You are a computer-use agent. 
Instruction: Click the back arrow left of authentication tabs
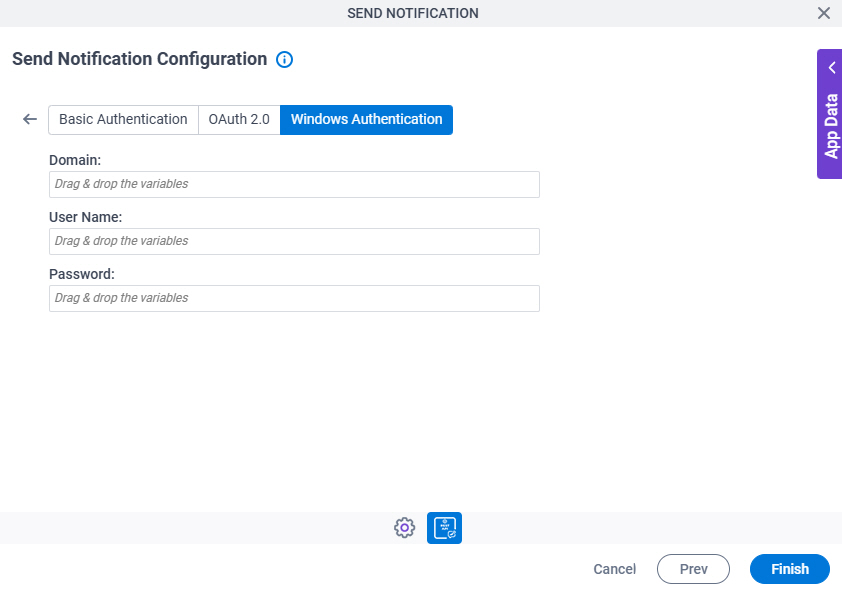[30, 119]
